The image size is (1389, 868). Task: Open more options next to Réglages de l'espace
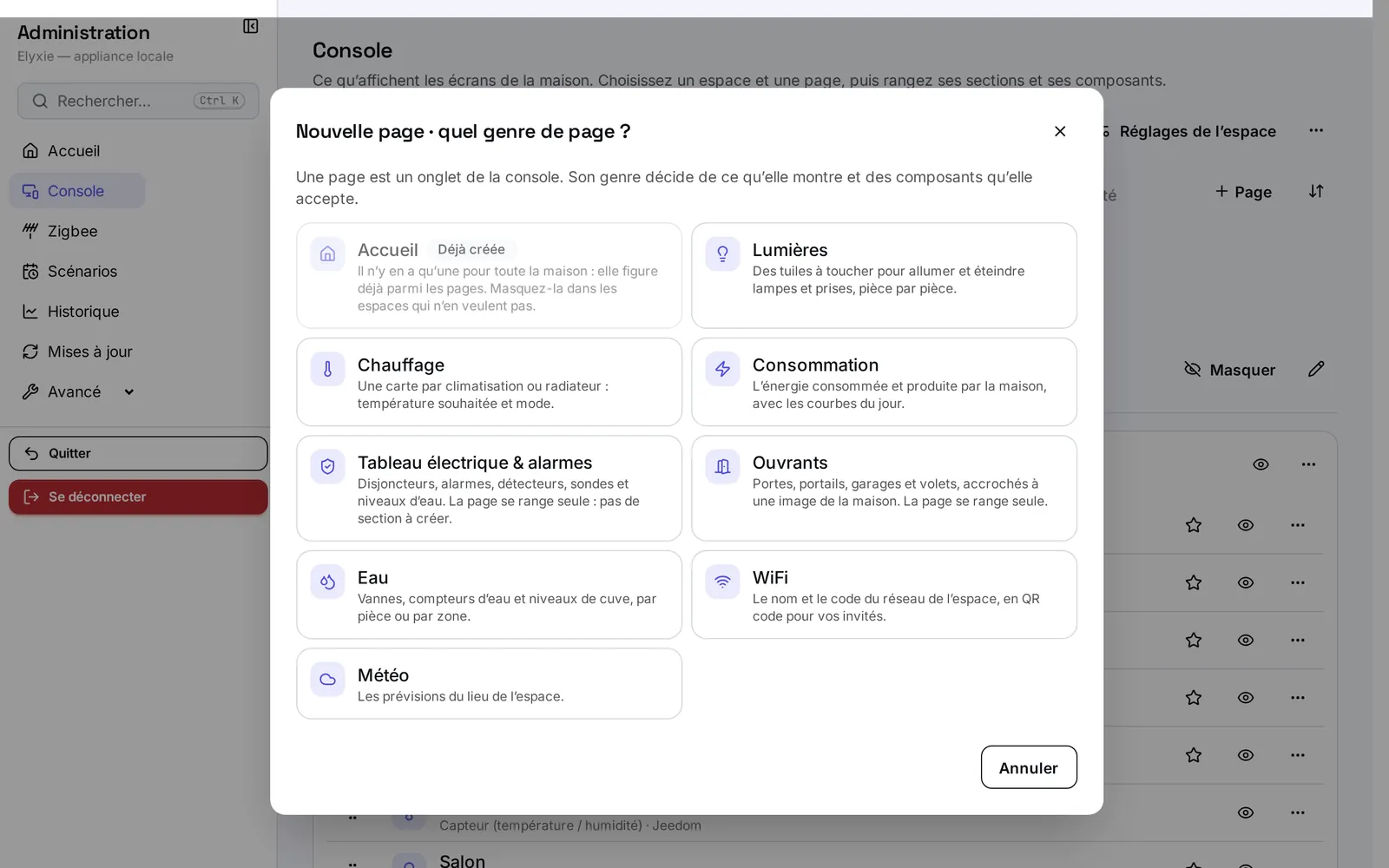(x=1316, y=130)
